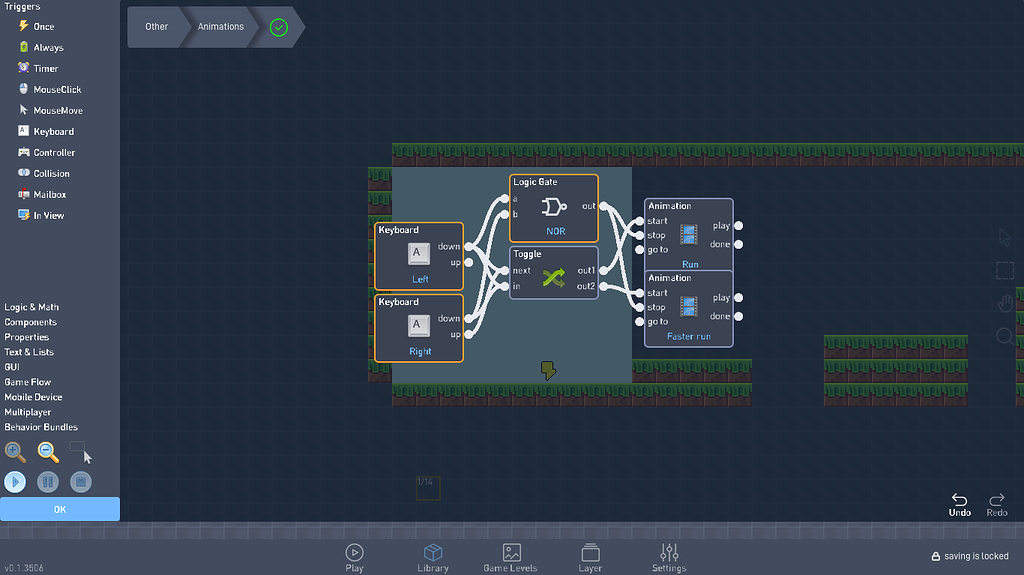Viewport: 1024px width, 575px height.
Task: Click the Toggle out2 port
Action: pyautogui.click(x=603, y=286)
